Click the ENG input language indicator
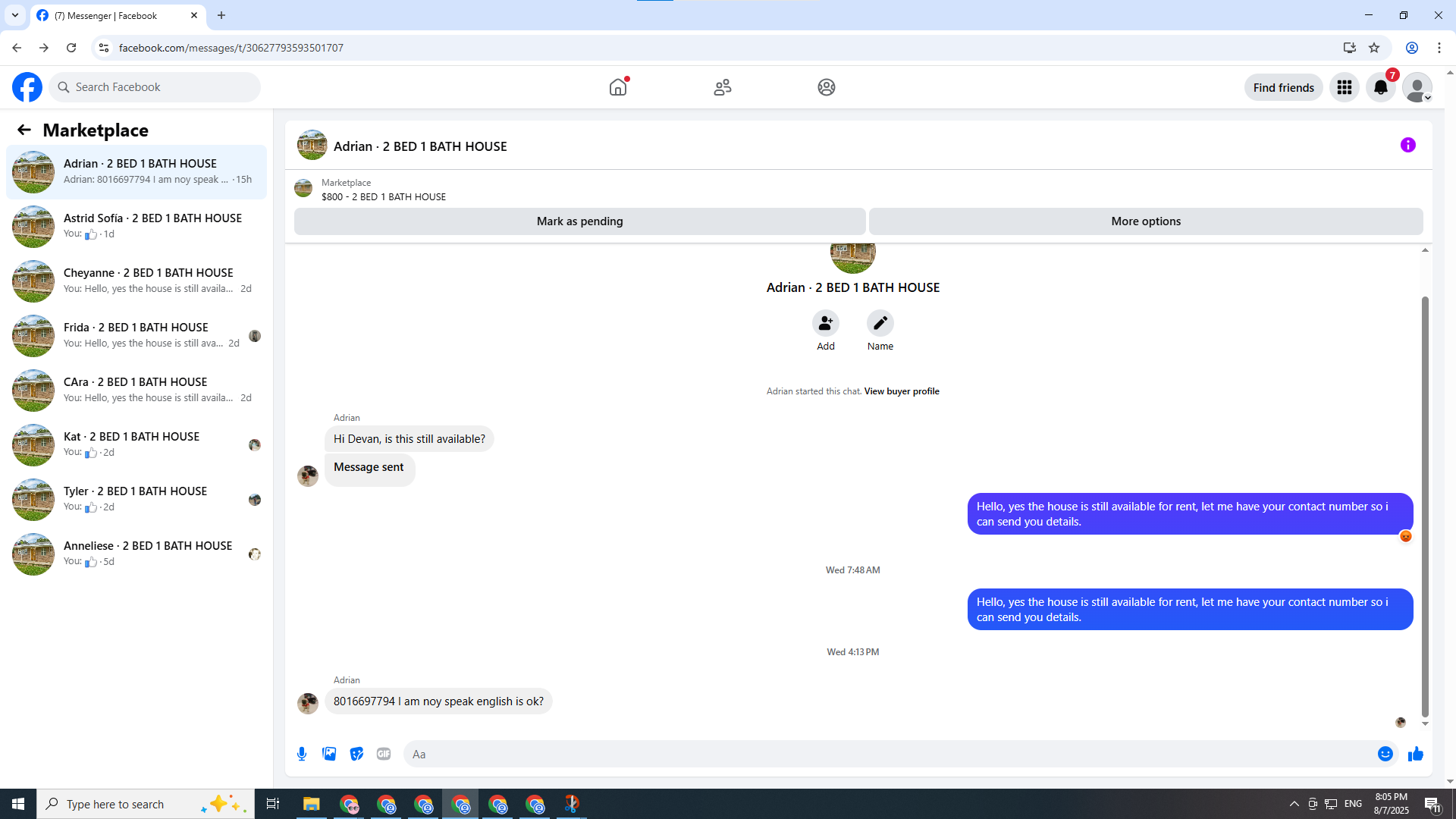Image resolution: width=1456 pixels, height=819 pixels. coord(1354,804)
